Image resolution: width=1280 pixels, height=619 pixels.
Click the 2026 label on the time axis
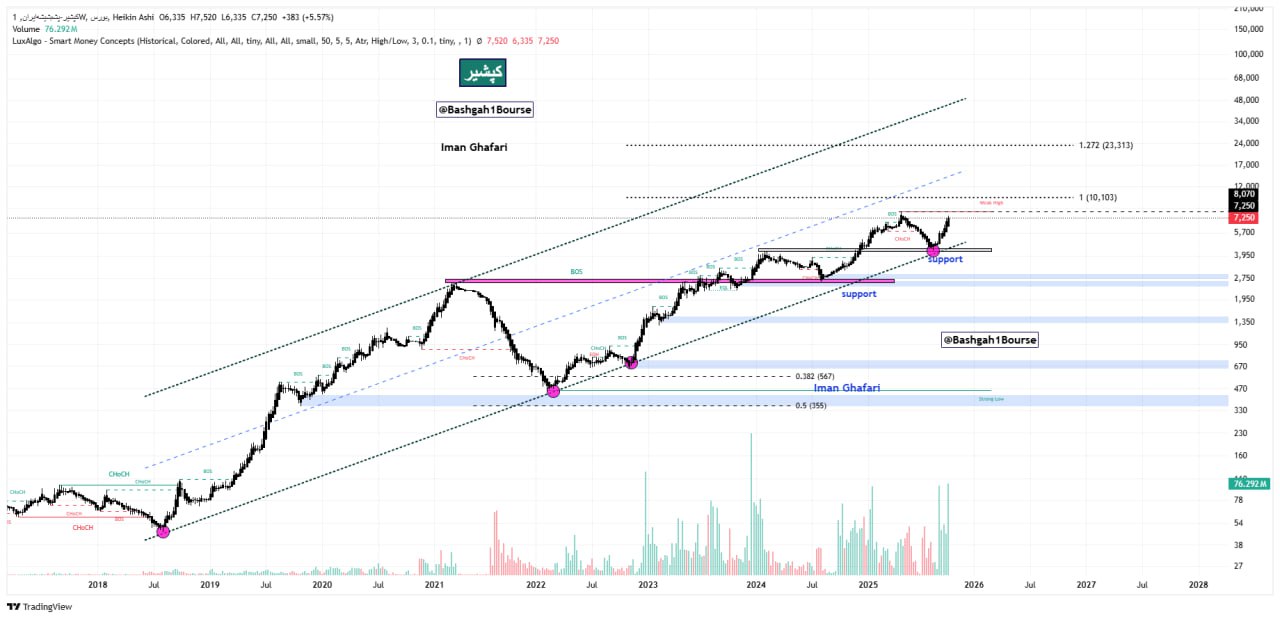(973, 585)
